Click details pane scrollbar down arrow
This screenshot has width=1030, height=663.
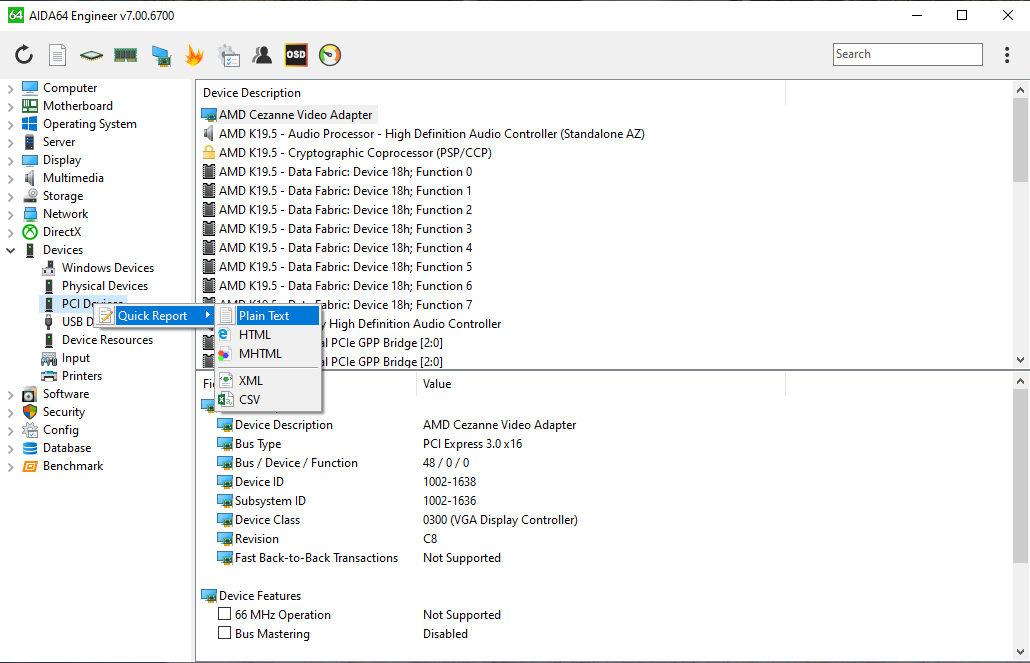pos(1020,652)
